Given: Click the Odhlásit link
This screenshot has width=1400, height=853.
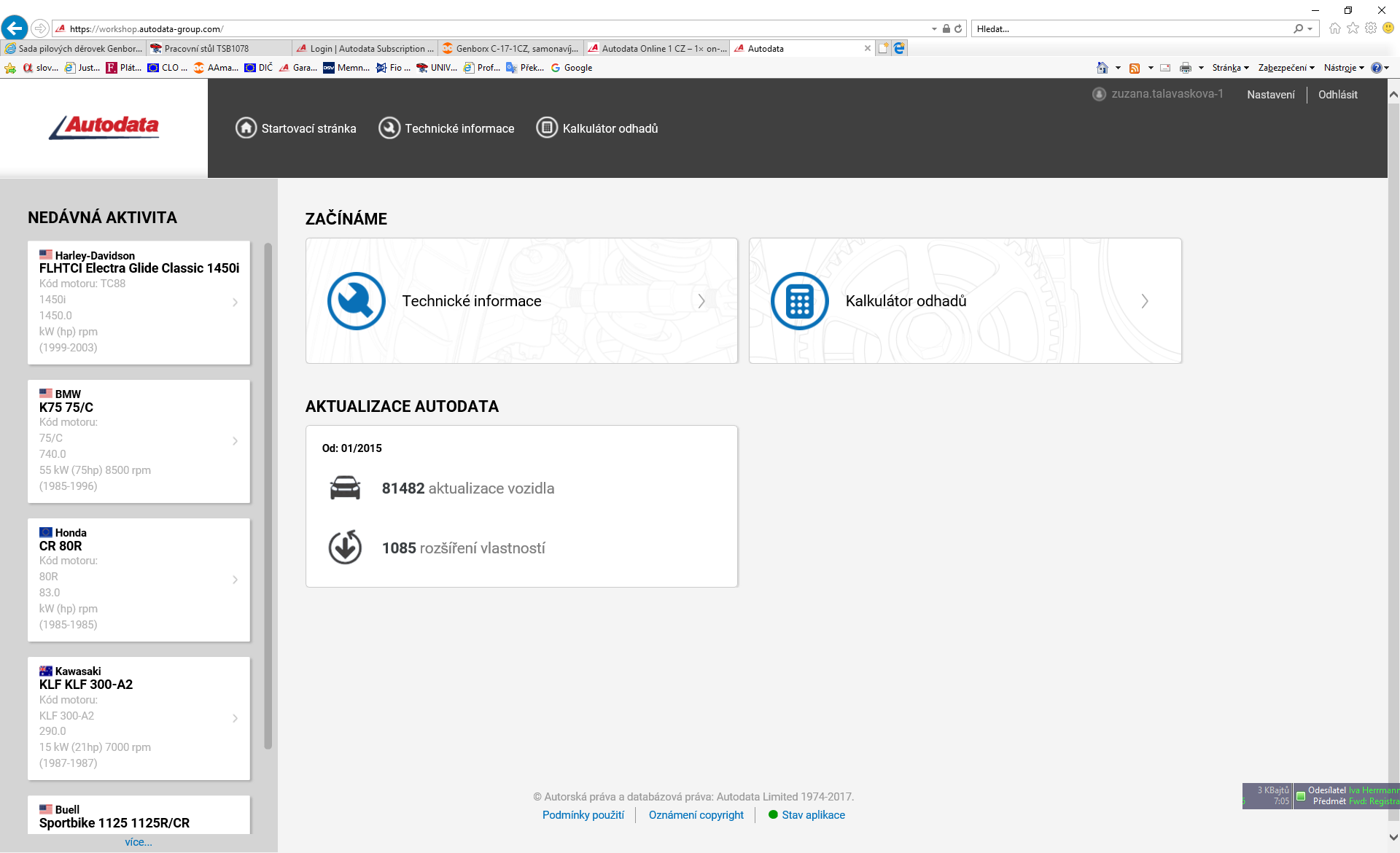Looking at the screenshot, I should [x=1337, y=95].
